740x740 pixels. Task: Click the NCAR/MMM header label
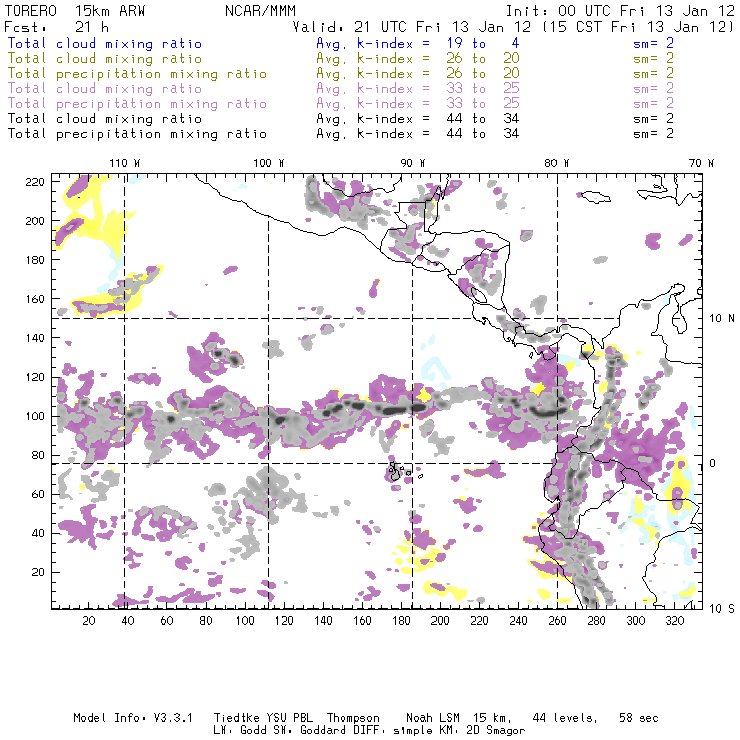(x=260, y=11)
